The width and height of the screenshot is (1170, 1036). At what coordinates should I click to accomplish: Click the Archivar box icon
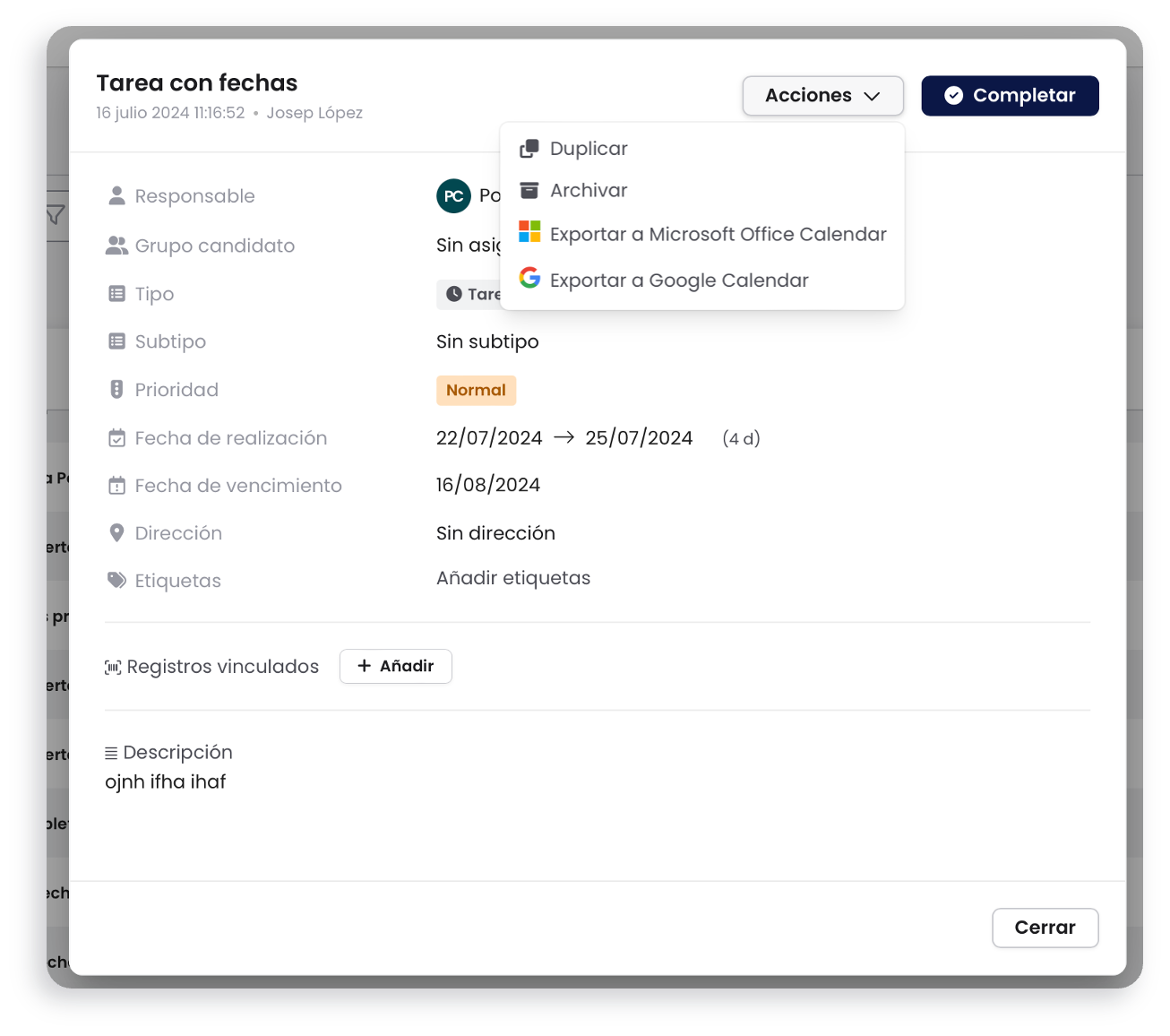529,190
